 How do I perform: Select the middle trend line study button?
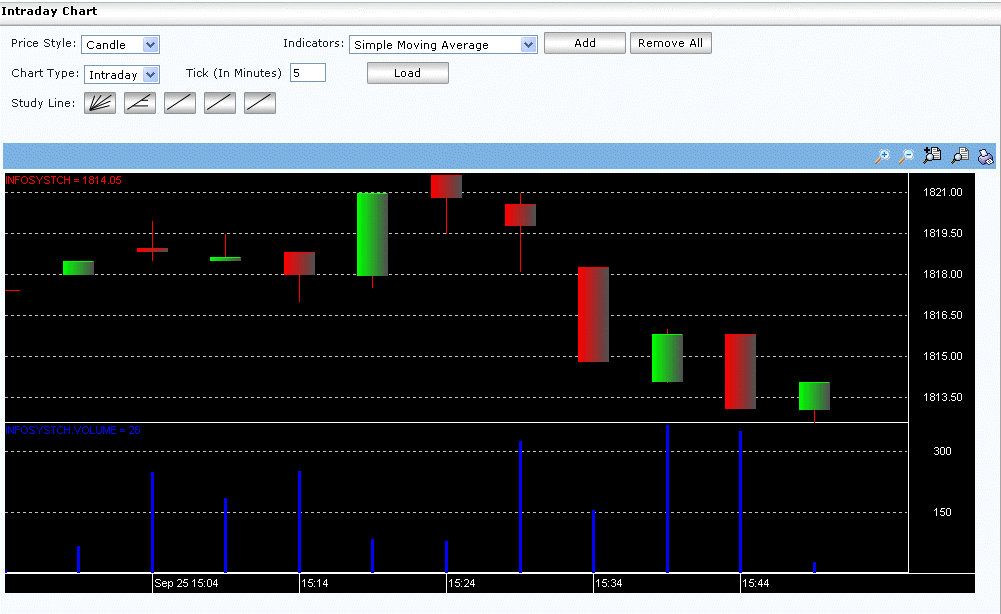coord(219,102)
